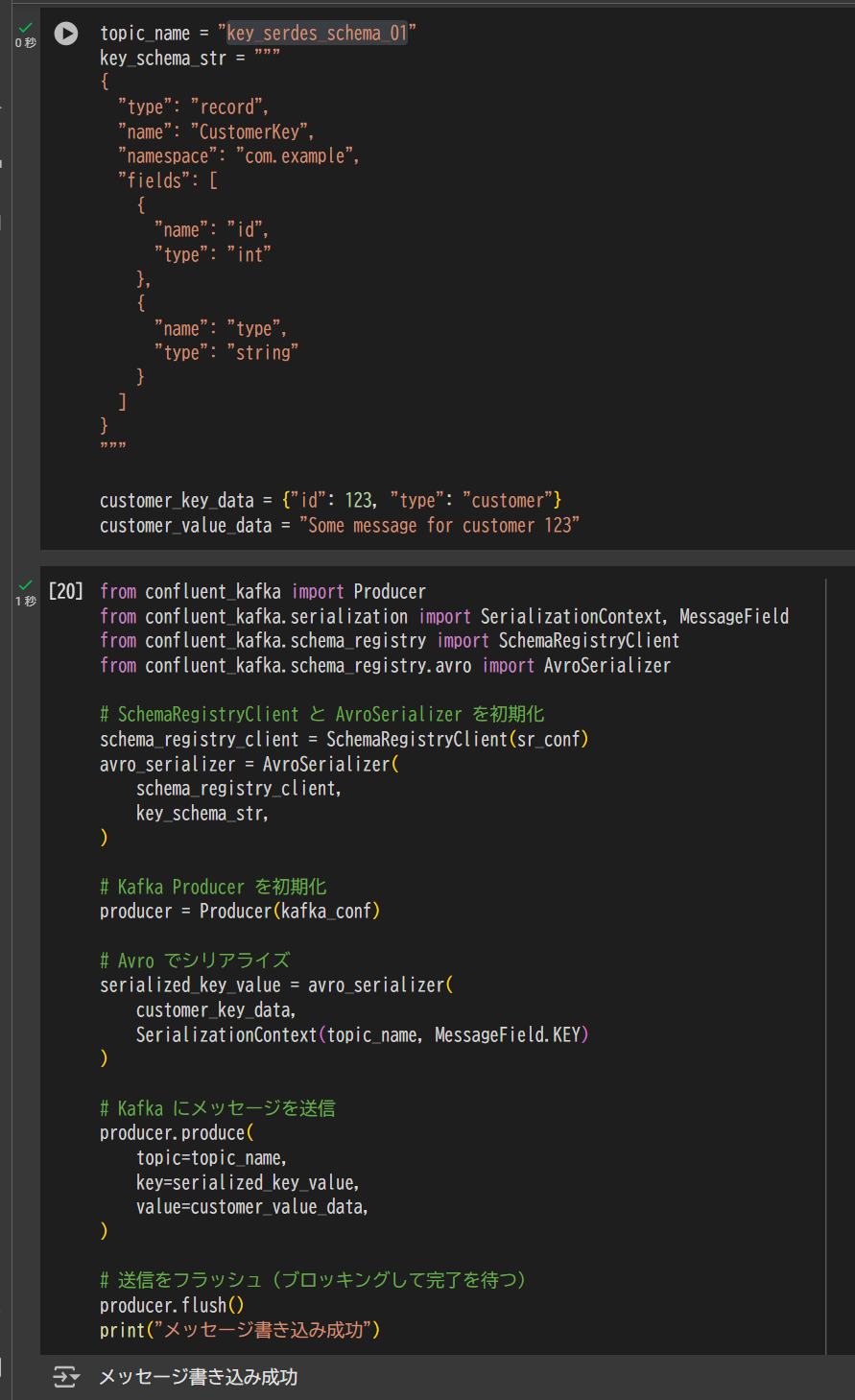Click the "fields": [ line

tap(168, 180)
